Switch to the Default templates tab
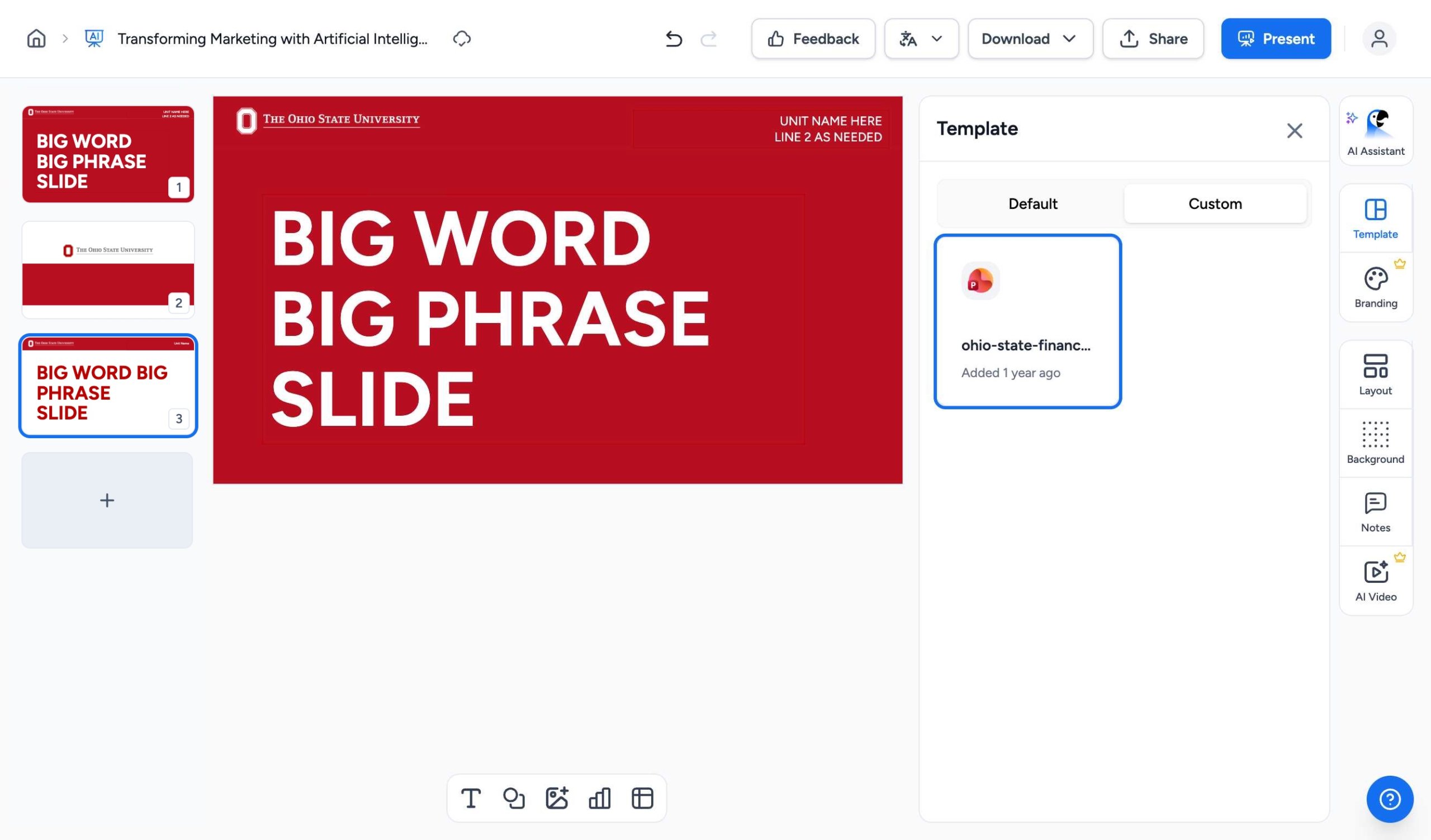 coord(1032,203)
